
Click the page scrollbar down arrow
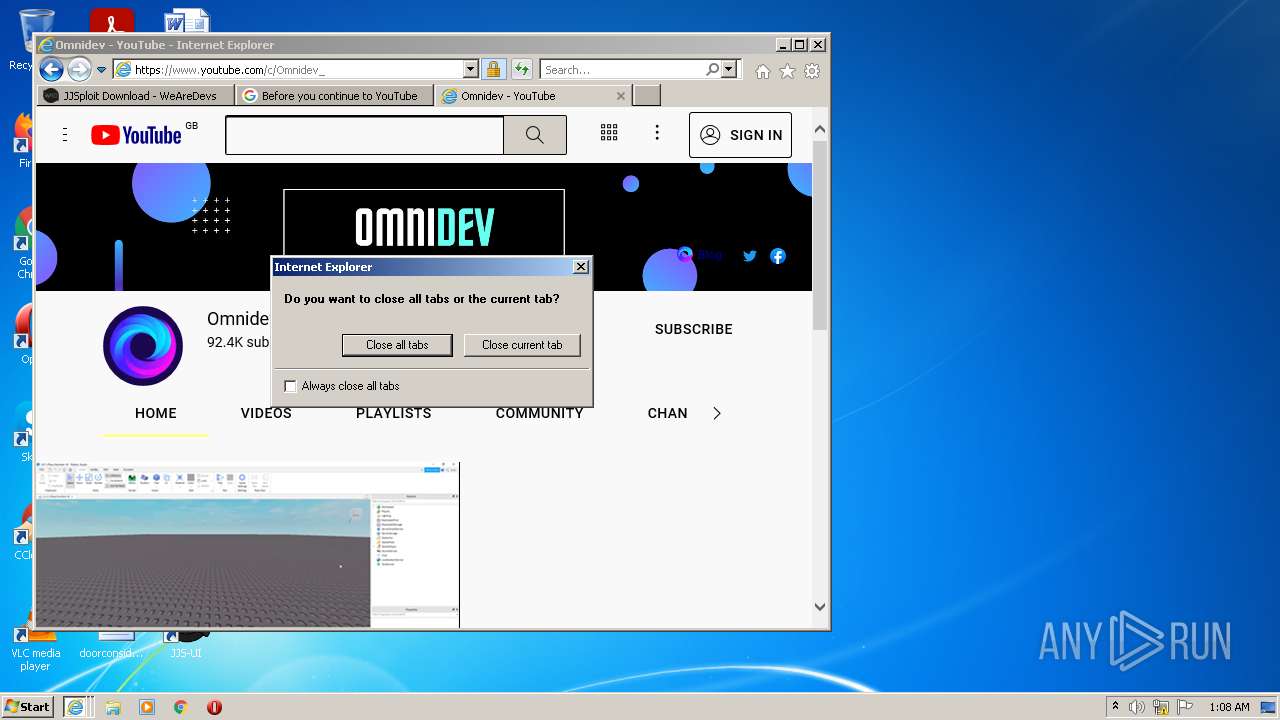[820, 607]
